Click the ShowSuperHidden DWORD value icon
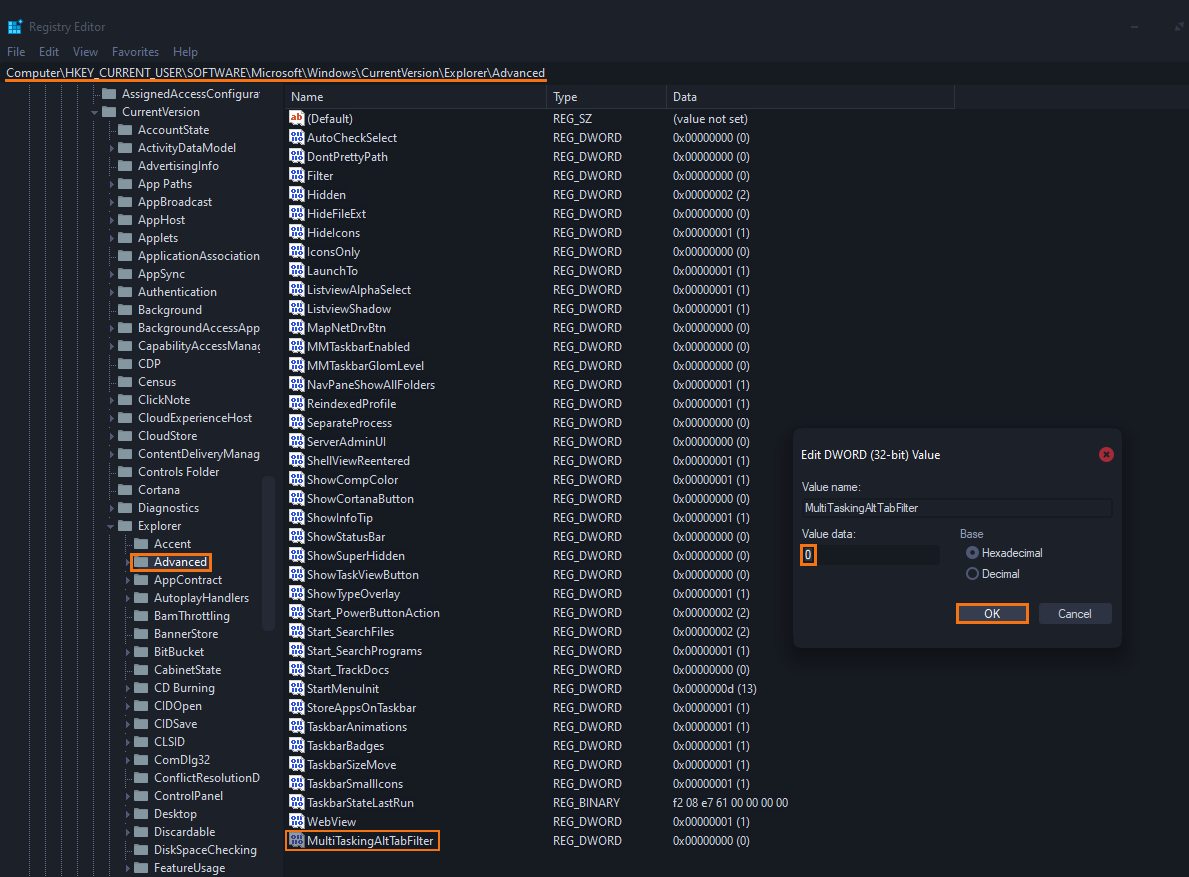 tap(296, 555)
